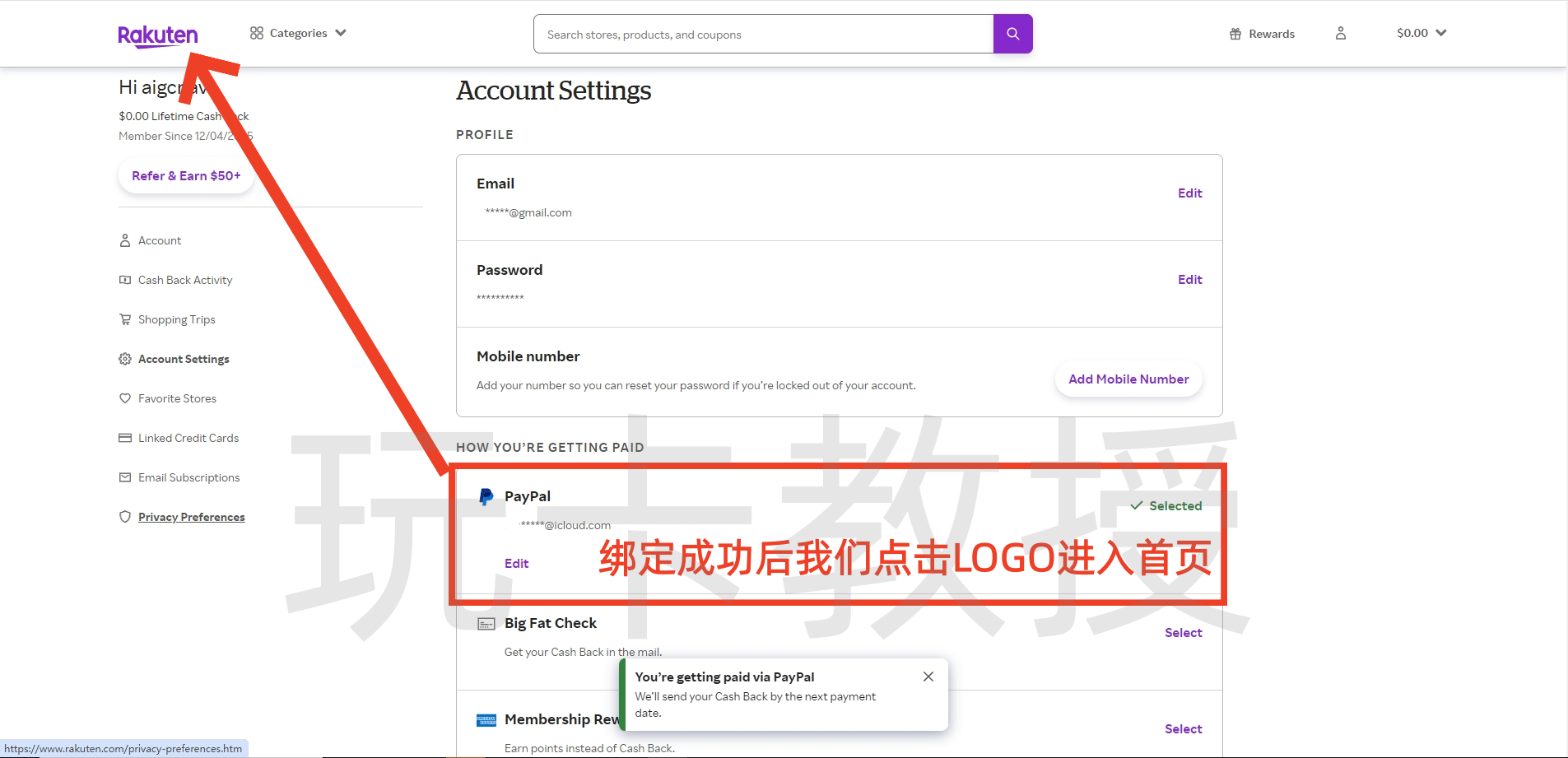The height and width of the screenshot is (758, 1568).
Task: Click the Favorite Stores heart icon
Action: tap(125, 398)
